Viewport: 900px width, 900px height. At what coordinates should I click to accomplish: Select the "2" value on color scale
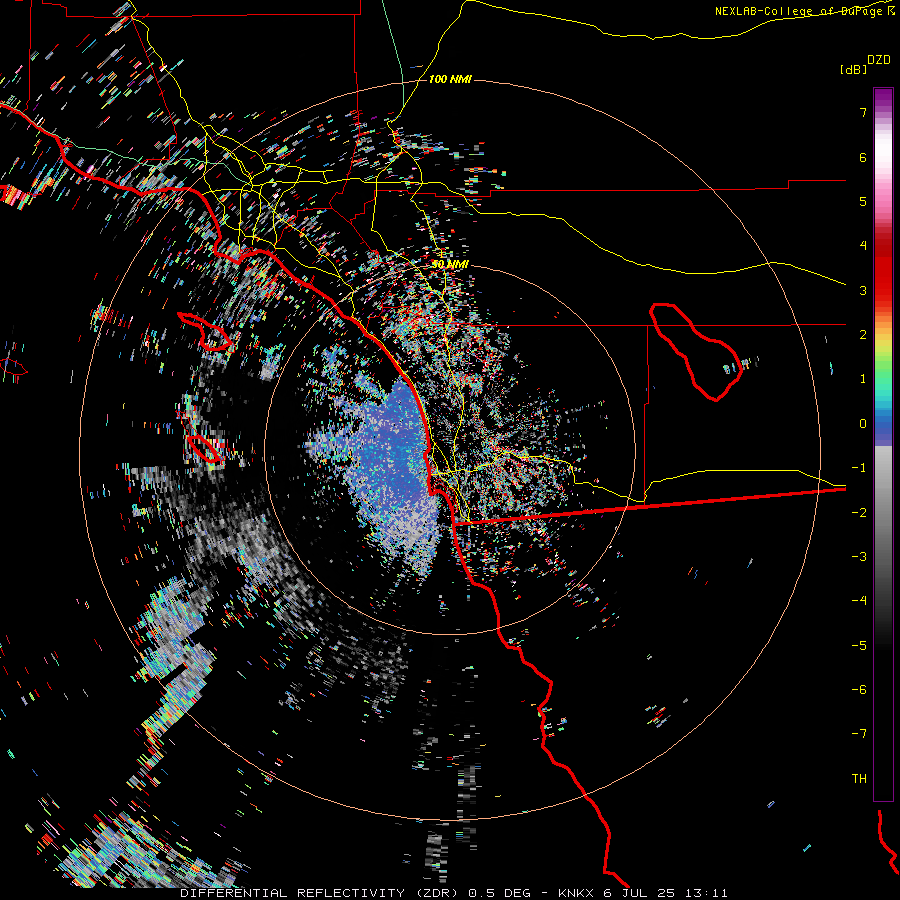pos(863,335)
